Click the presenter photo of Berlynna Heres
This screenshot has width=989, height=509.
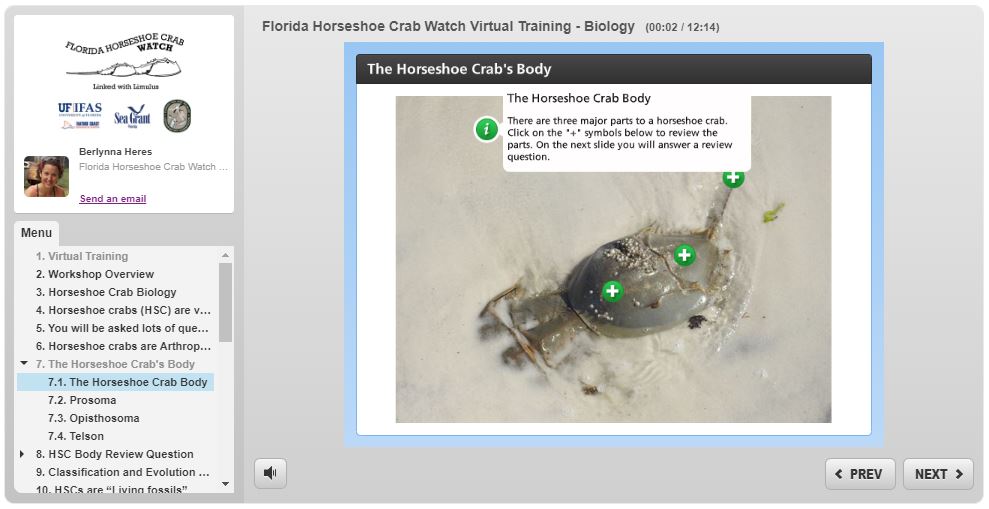(46, 176)
